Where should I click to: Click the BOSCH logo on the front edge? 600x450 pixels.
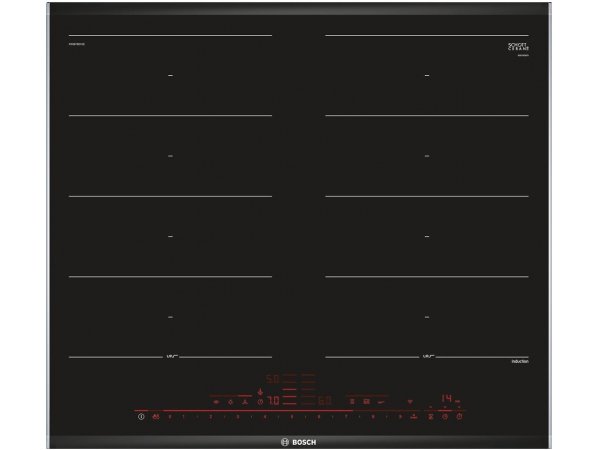coord(299,442)
